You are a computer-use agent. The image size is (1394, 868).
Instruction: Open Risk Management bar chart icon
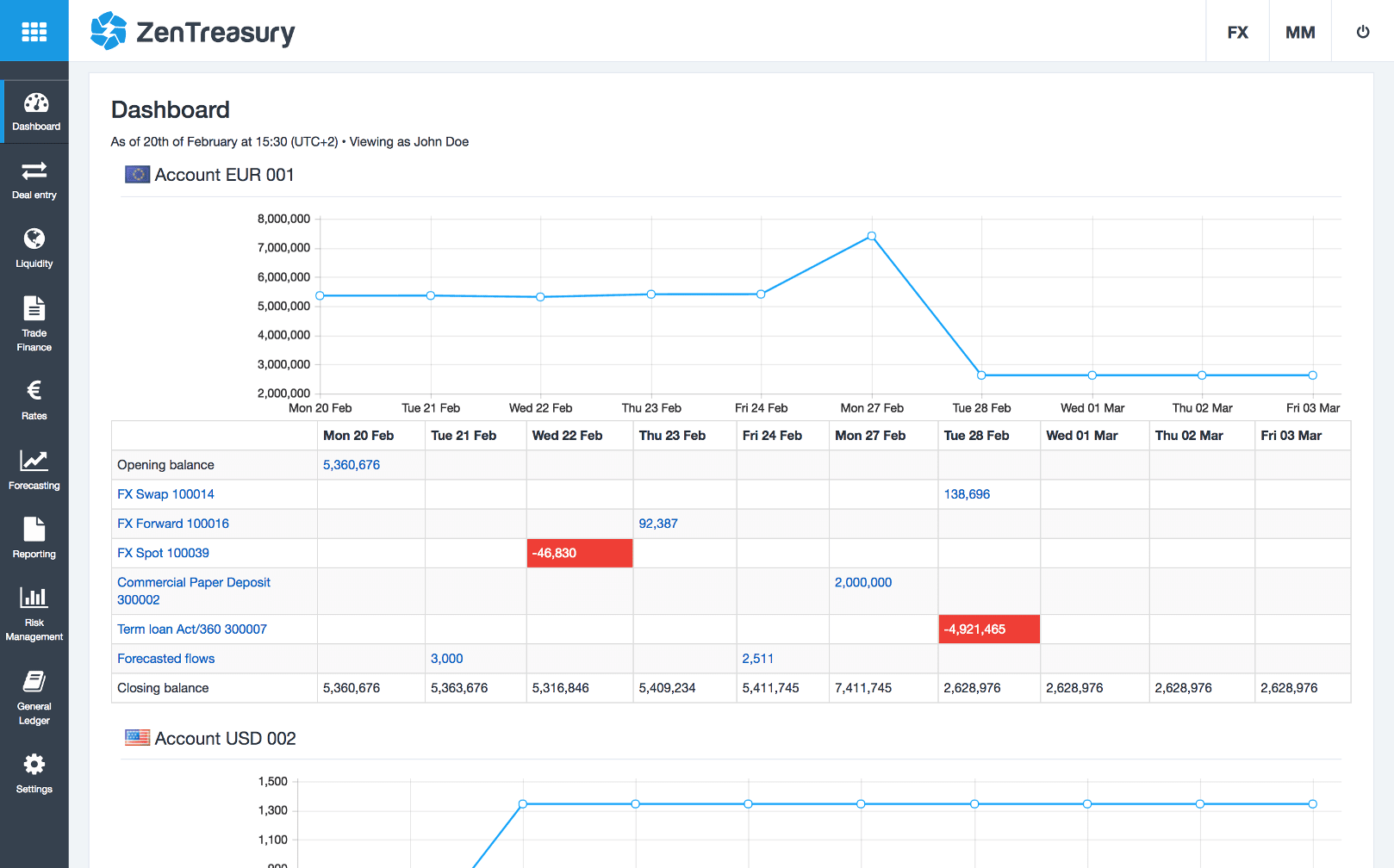pos(34,597)
